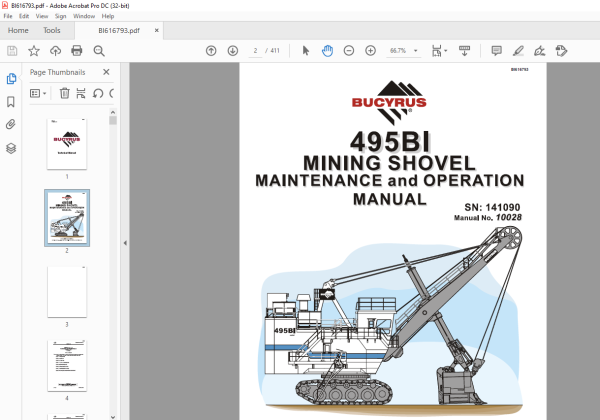
Task: Open the View menu
Action: (42, 16)
